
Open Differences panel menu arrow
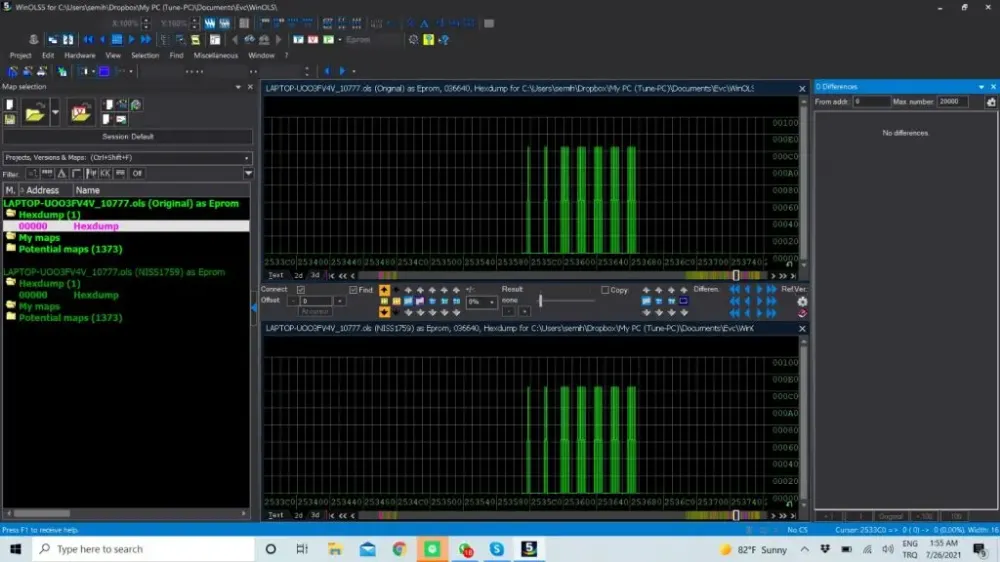point(981,87)
